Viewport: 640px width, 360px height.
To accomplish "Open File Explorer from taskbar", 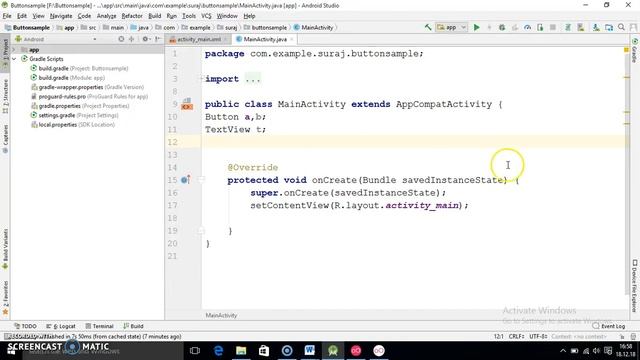I will point(241,351).
